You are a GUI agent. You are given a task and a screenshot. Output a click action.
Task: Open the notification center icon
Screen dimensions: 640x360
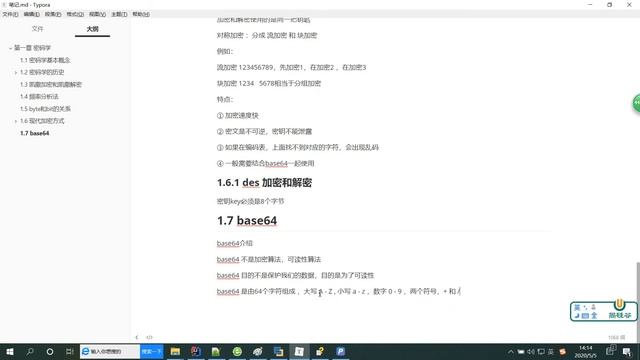coord(627,351)
